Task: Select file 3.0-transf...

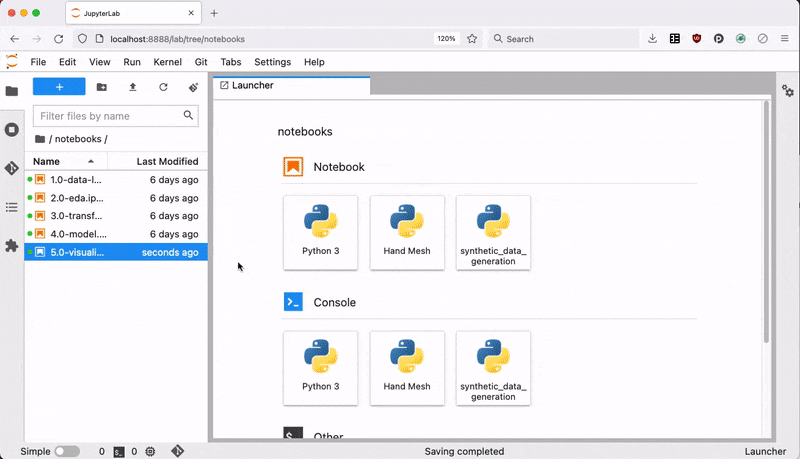Action: [116, 216]
